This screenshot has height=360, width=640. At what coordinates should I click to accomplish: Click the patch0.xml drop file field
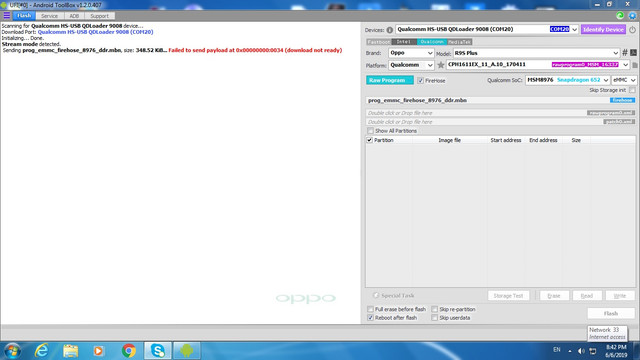pyautogui.click(x=500, y=122)
